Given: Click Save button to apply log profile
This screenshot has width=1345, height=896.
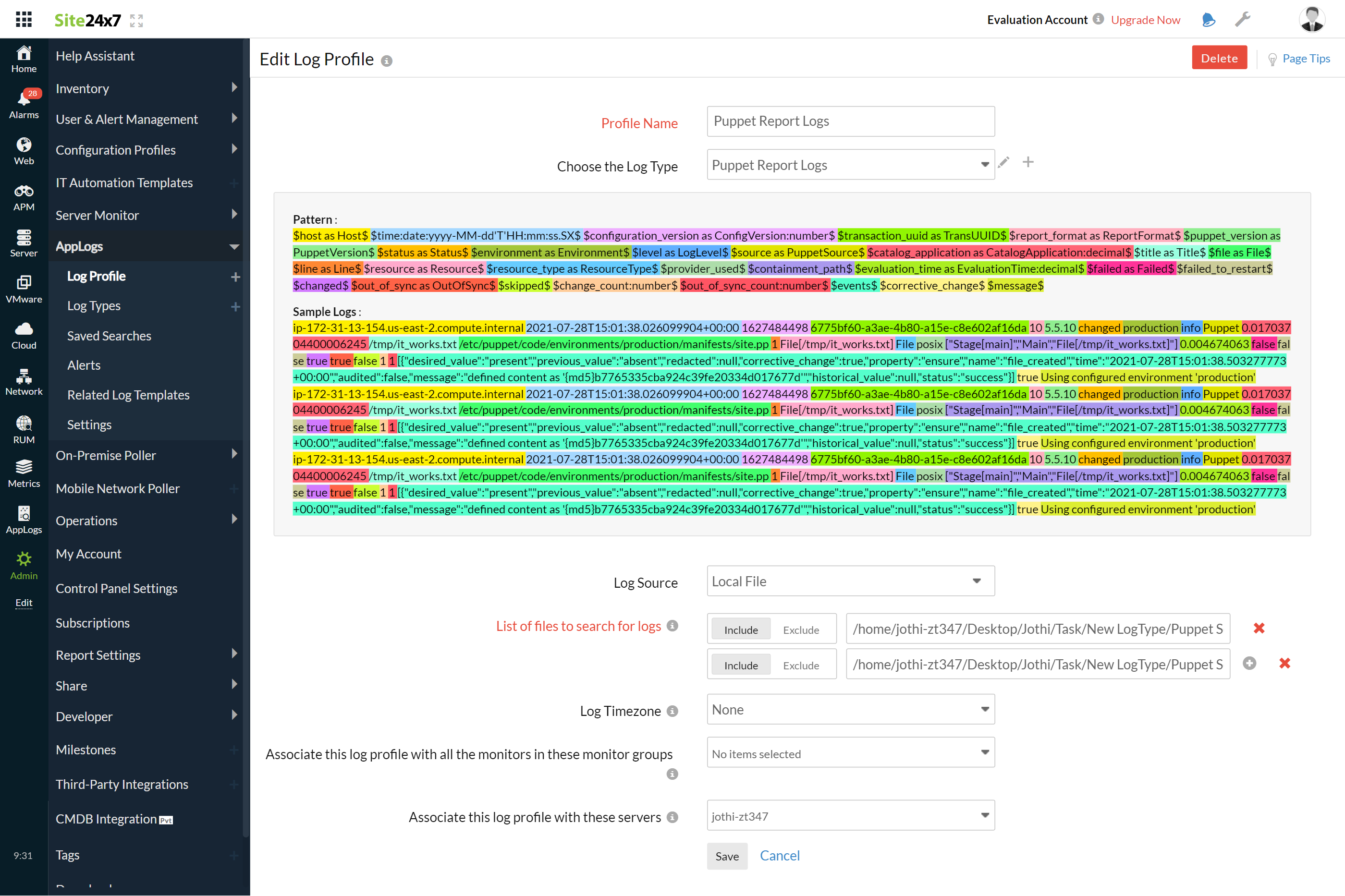Looking at the screenshot, I should click(727, 855).
